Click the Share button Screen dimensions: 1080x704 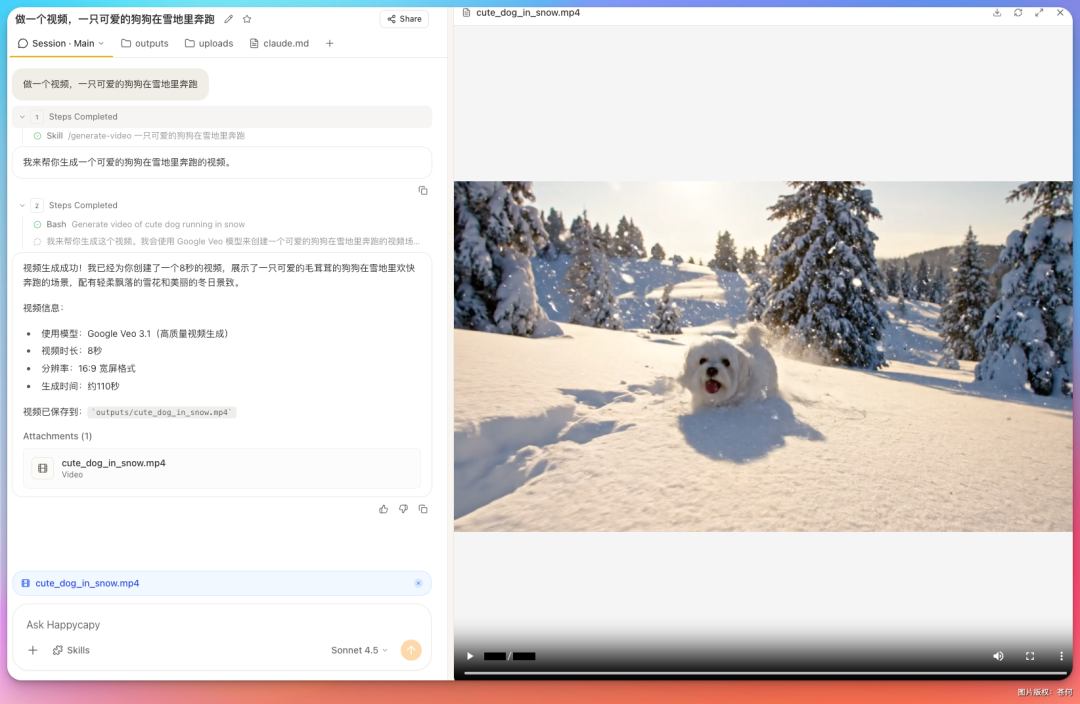point(403,19)
